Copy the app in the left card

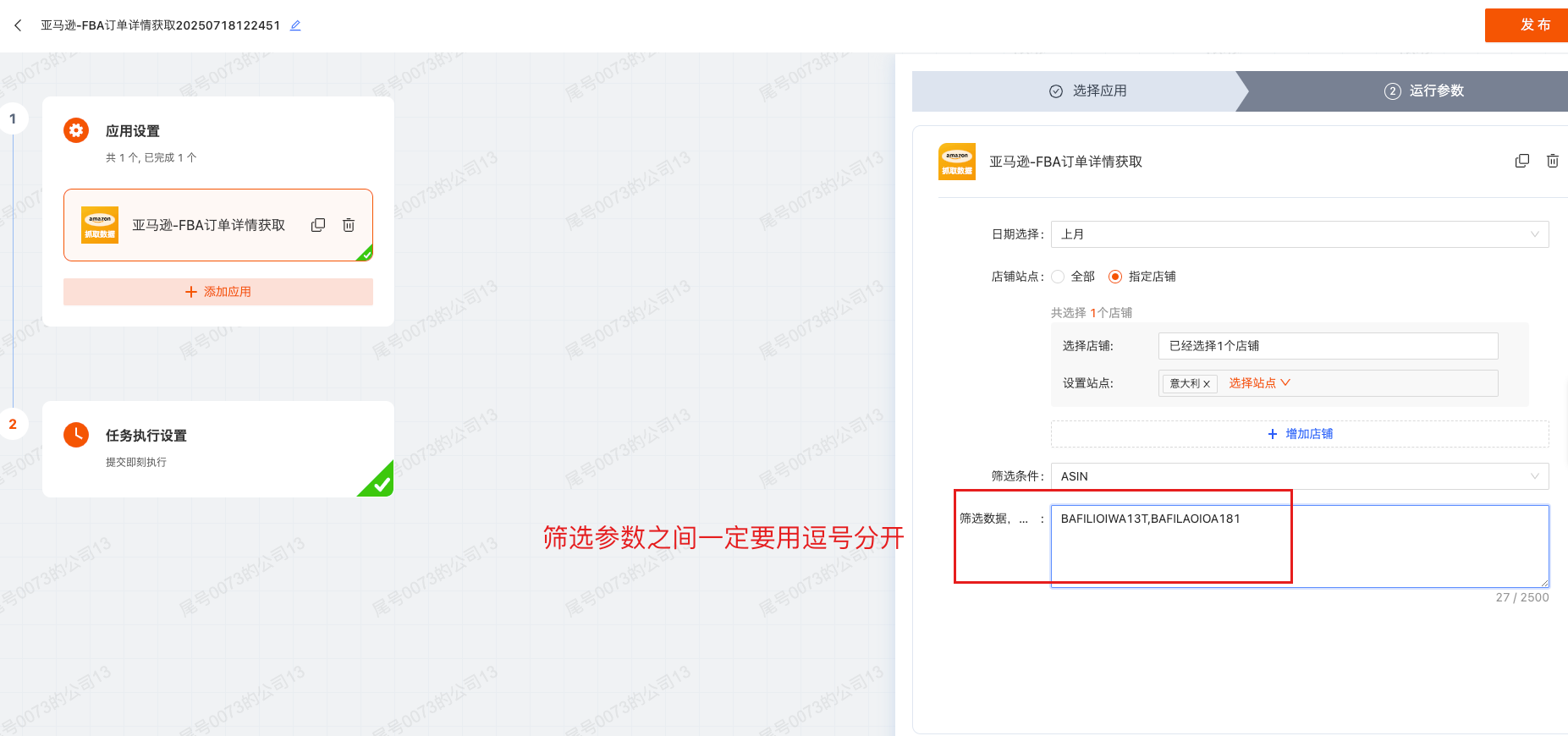click(318, 225)
